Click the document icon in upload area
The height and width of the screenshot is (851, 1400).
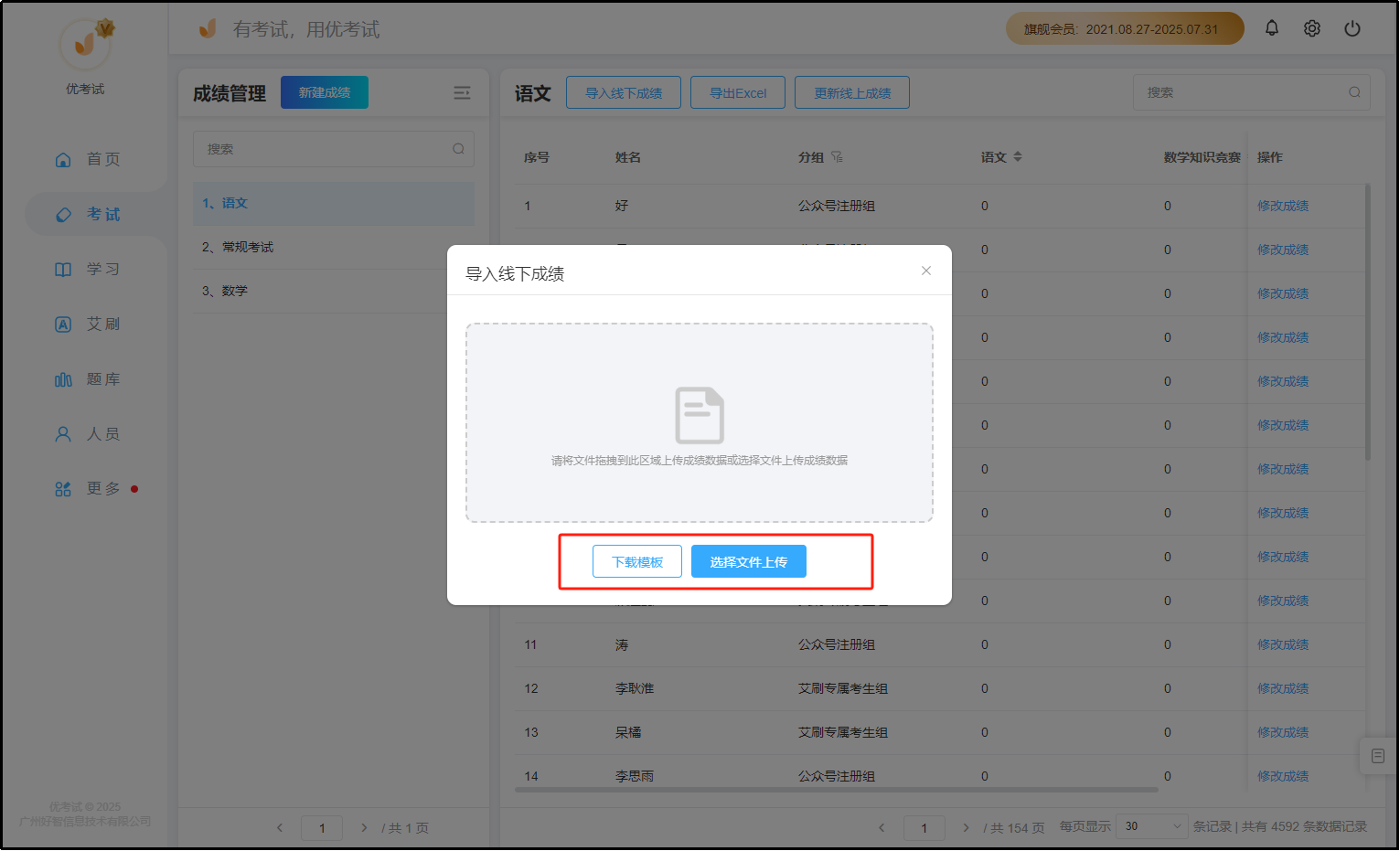[700, 415]
